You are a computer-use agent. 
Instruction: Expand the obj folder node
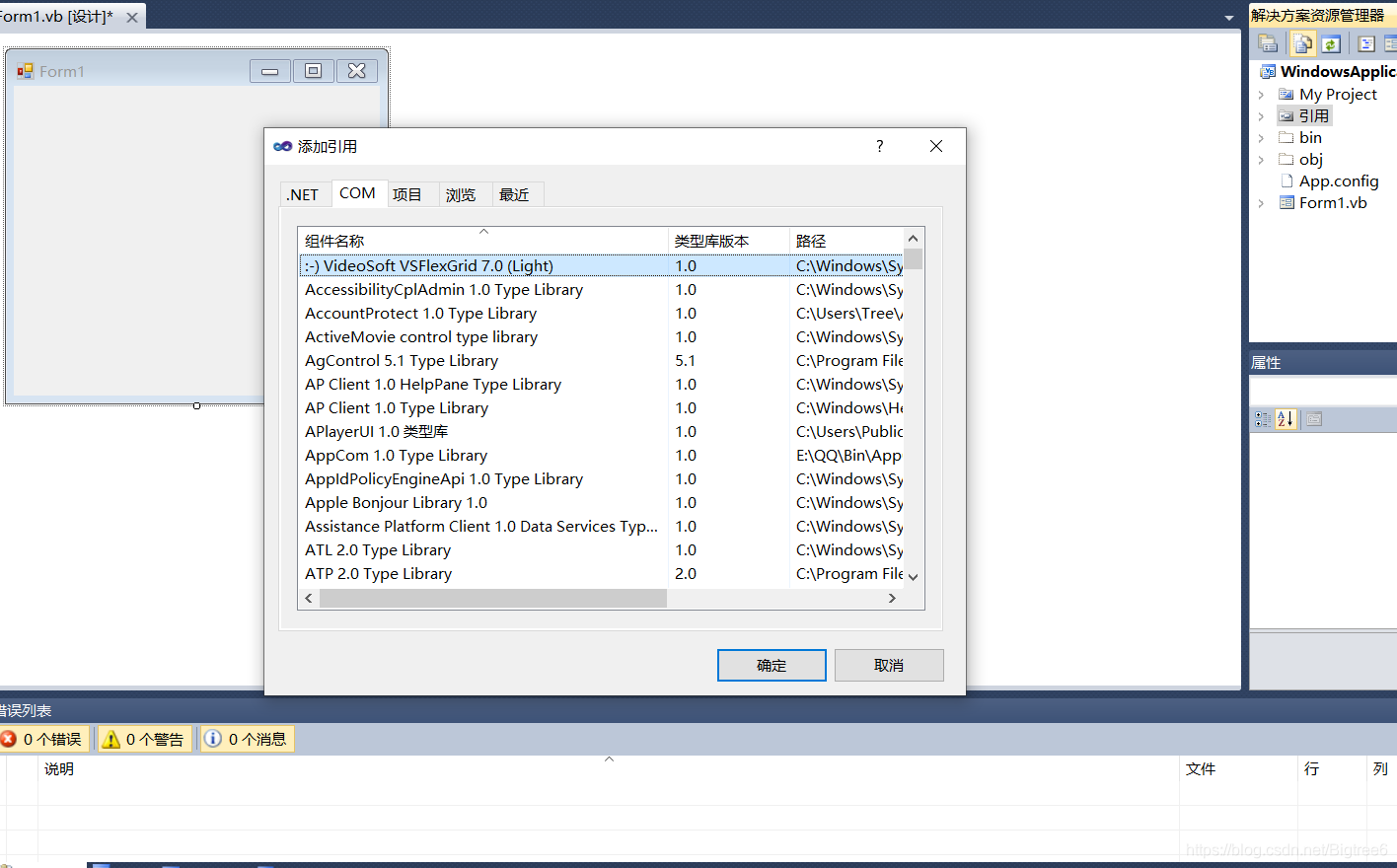(x=1261, y=160)
